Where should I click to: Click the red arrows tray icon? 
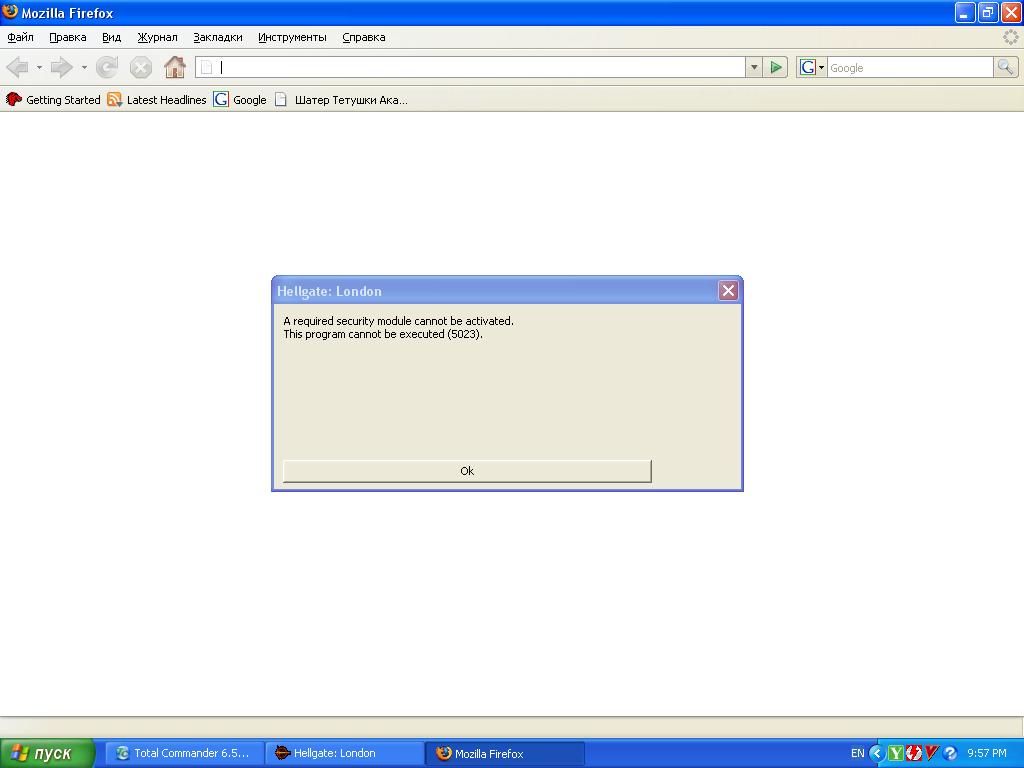click(914, 753)
